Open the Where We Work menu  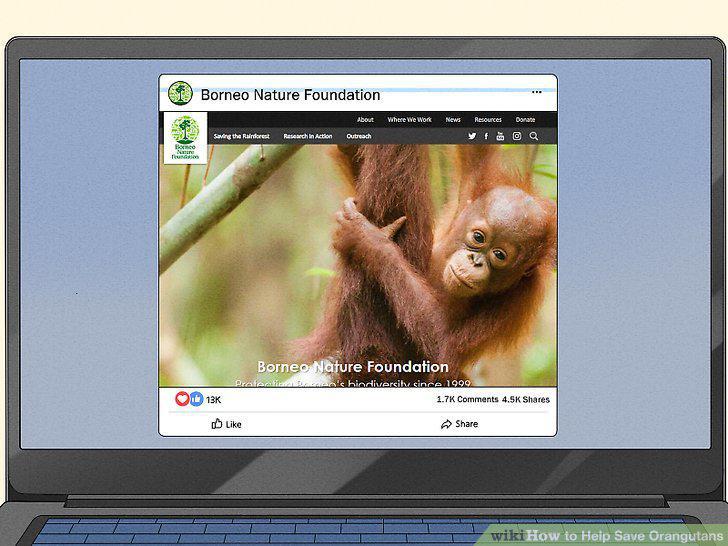click(x=410, y=120)
